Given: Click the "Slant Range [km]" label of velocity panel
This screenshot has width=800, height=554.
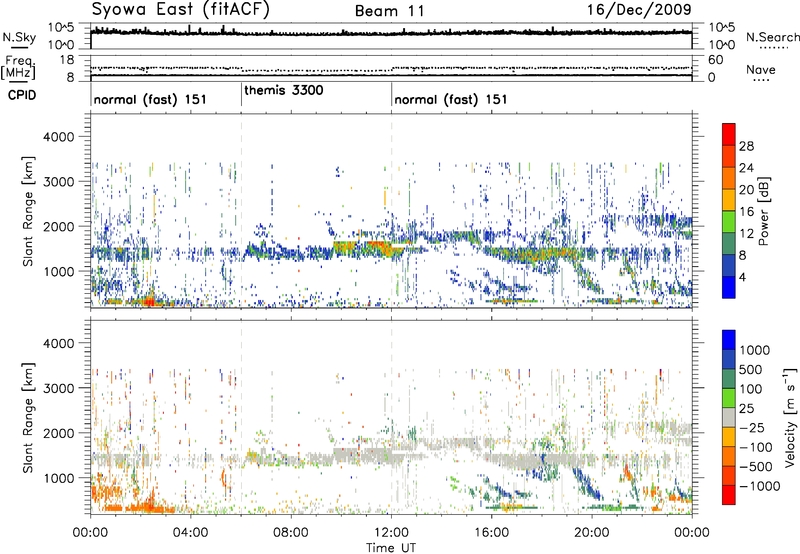Looking at the screenshot, I should 28,417.
